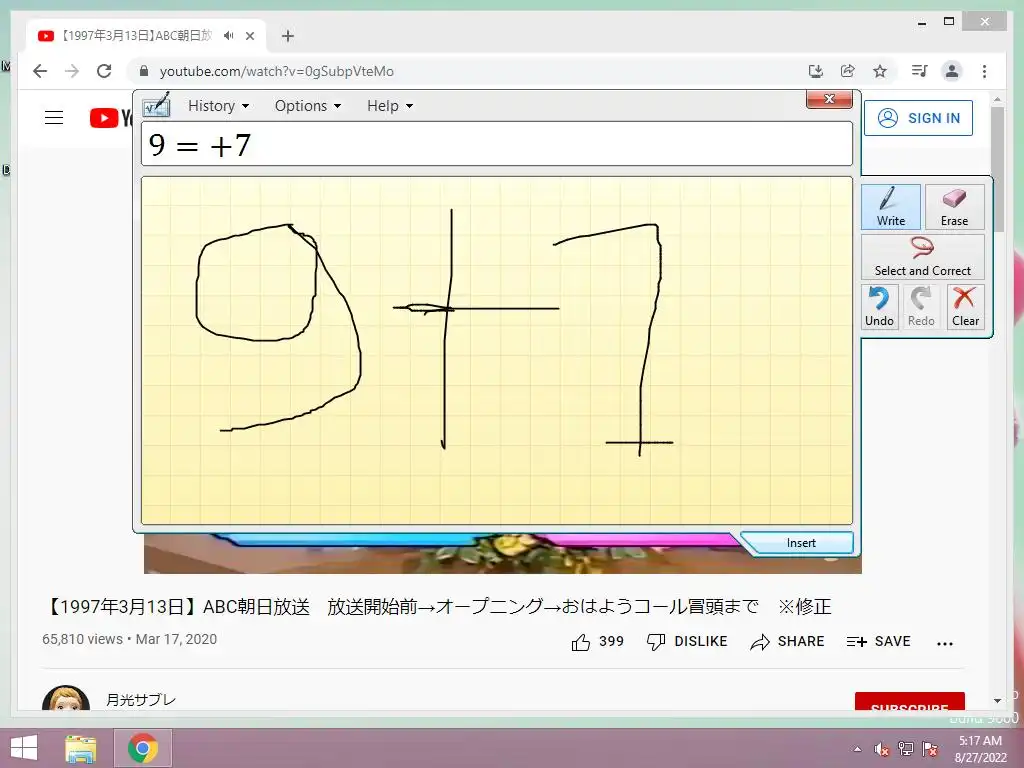Open a new browser tab
Viewport: 1024px width, 768px height.
point(287,36)
